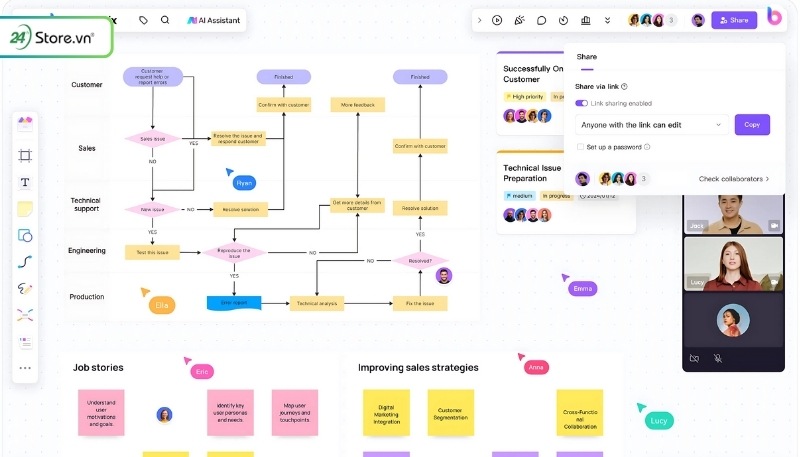Start presentation with the play icon
This screenshot has height=457, width=800.
[497, 20]
